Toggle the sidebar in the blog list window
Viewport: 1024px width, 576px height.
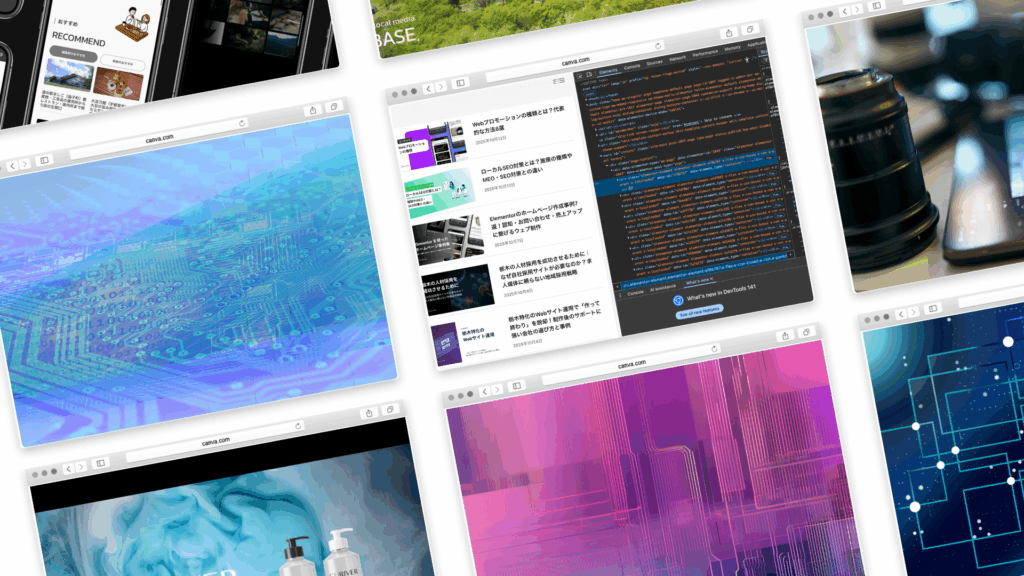click(460, 83)
